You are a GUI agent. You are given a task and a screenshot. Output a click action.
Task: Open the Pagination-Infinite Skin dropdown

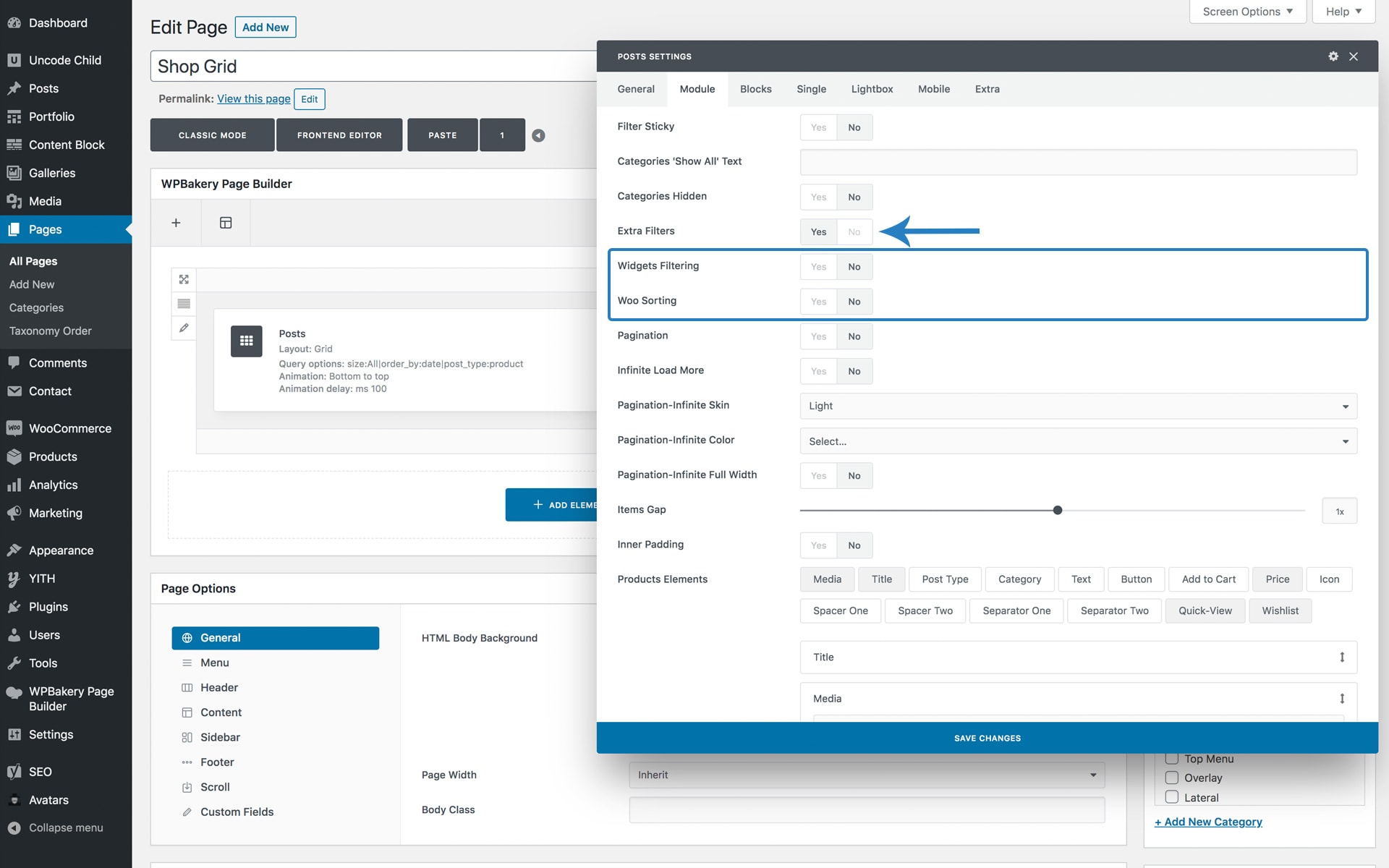tap(1078, 406)
